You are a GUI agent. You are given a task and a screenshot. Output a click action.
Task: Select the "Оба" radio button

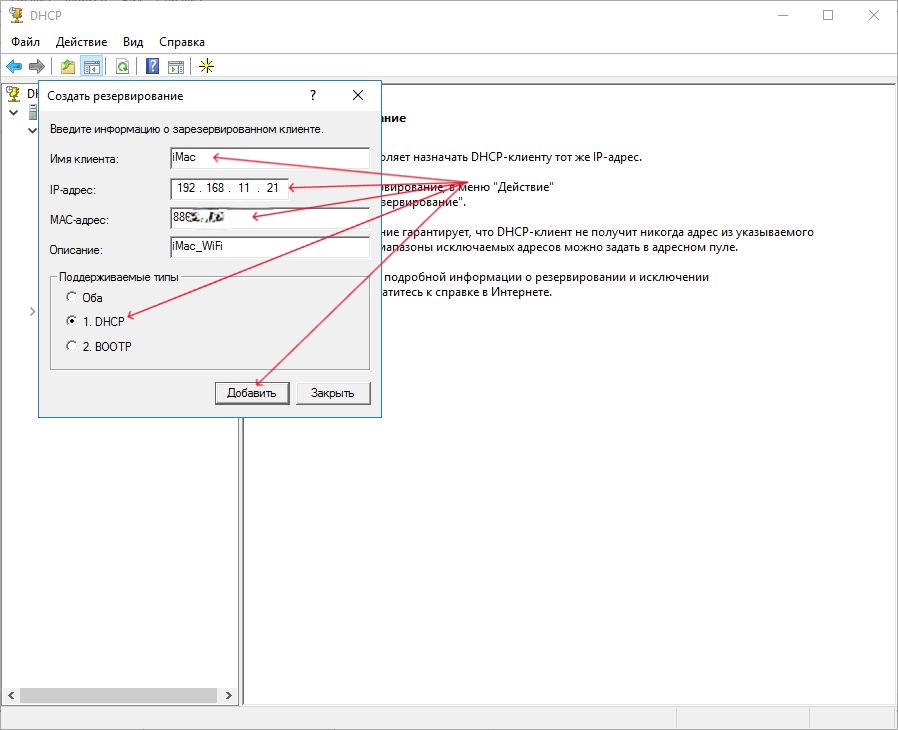coord(71,297)
